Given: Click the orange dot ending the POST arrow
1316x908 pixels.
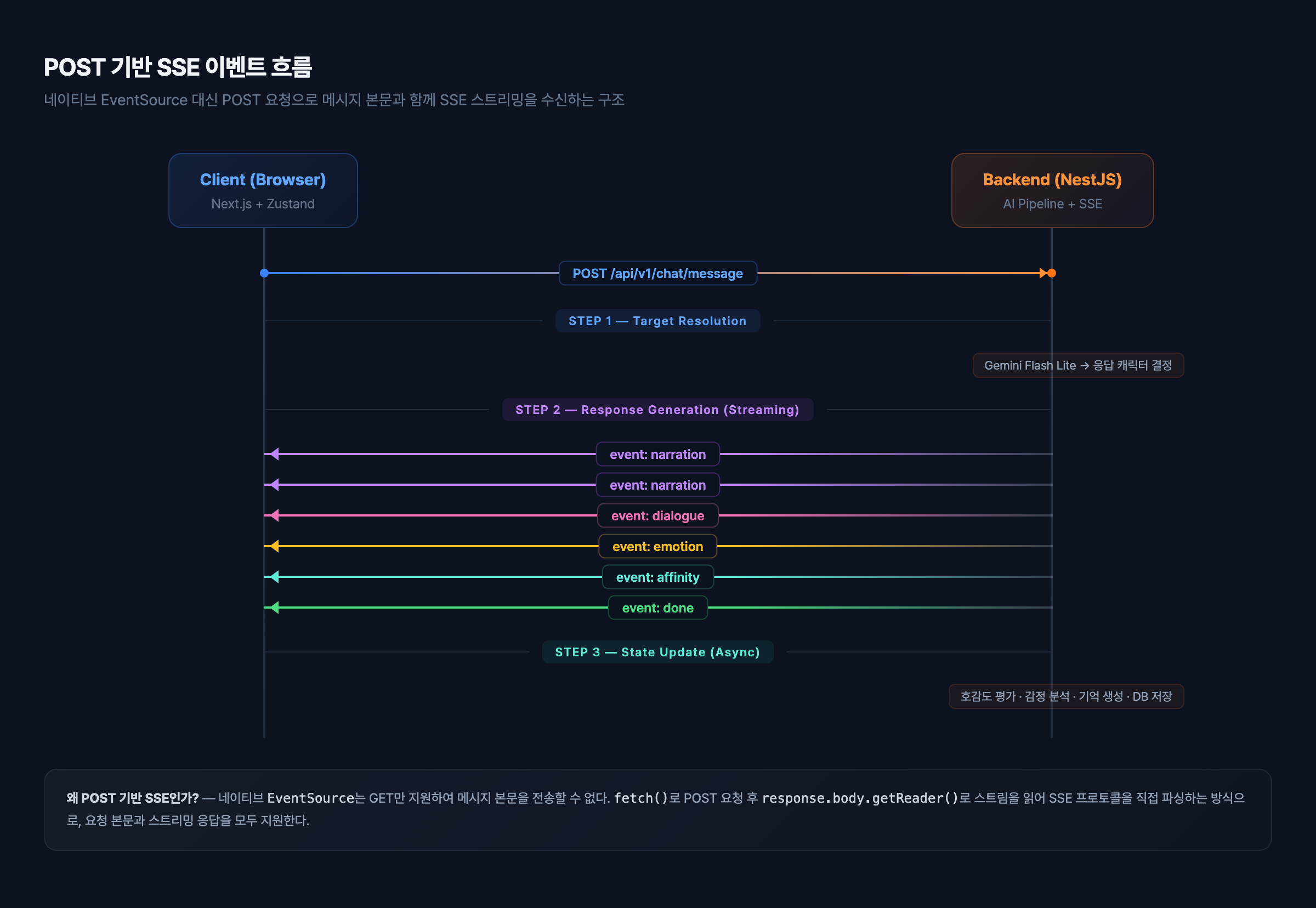Looking at the screenshot, I should [x=1052, y=273].
